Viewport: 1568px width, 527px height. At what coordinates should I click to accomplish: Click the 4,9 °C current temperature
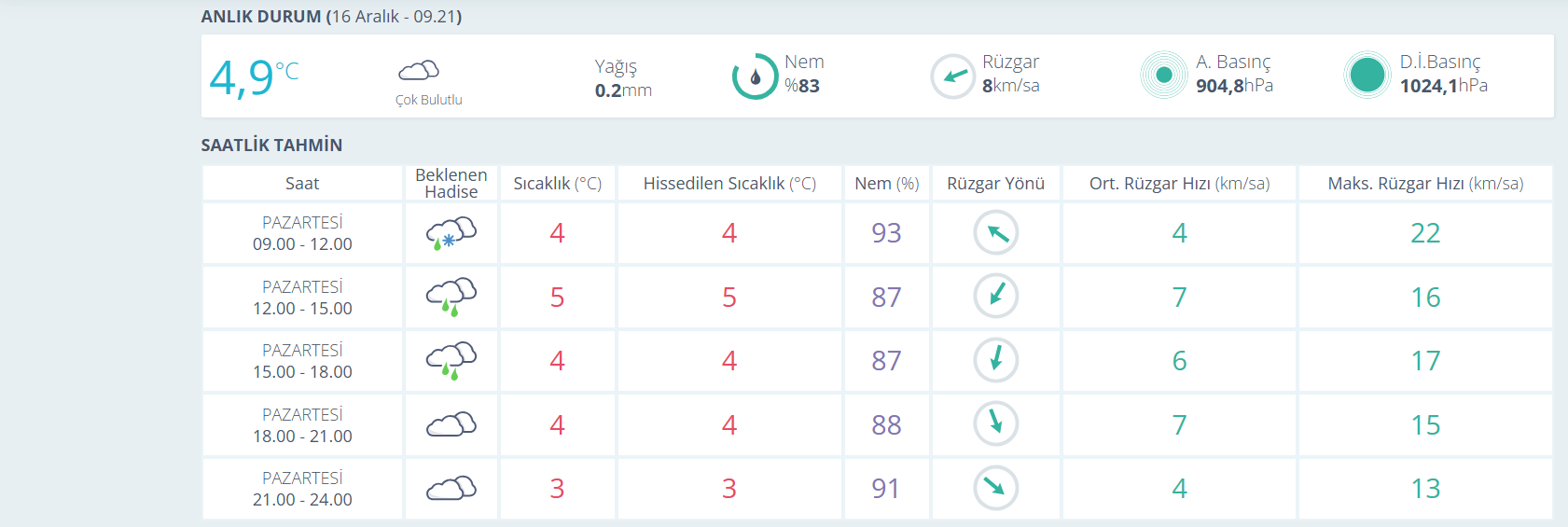point(254,77)
